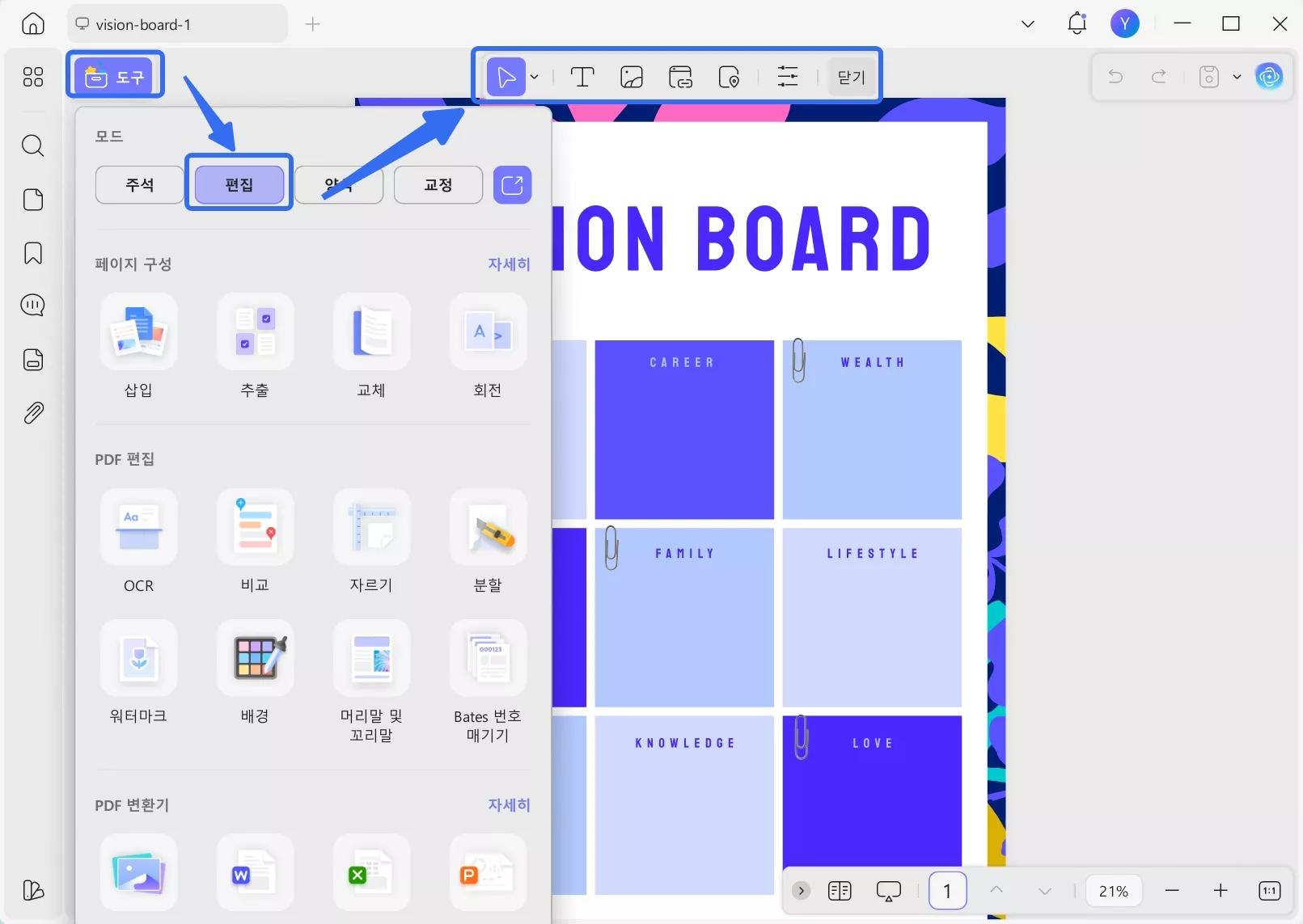Click the 추출 page extract icon

256,331
